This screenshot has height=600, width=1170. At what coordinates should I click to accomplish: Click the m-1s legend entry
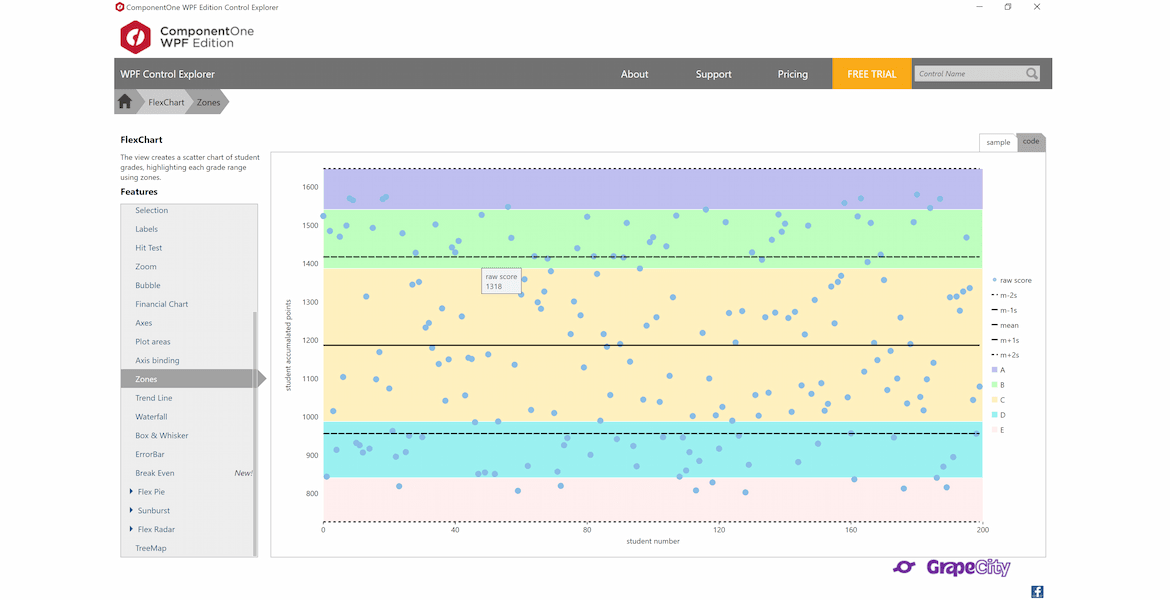(x=1004, y=310)
